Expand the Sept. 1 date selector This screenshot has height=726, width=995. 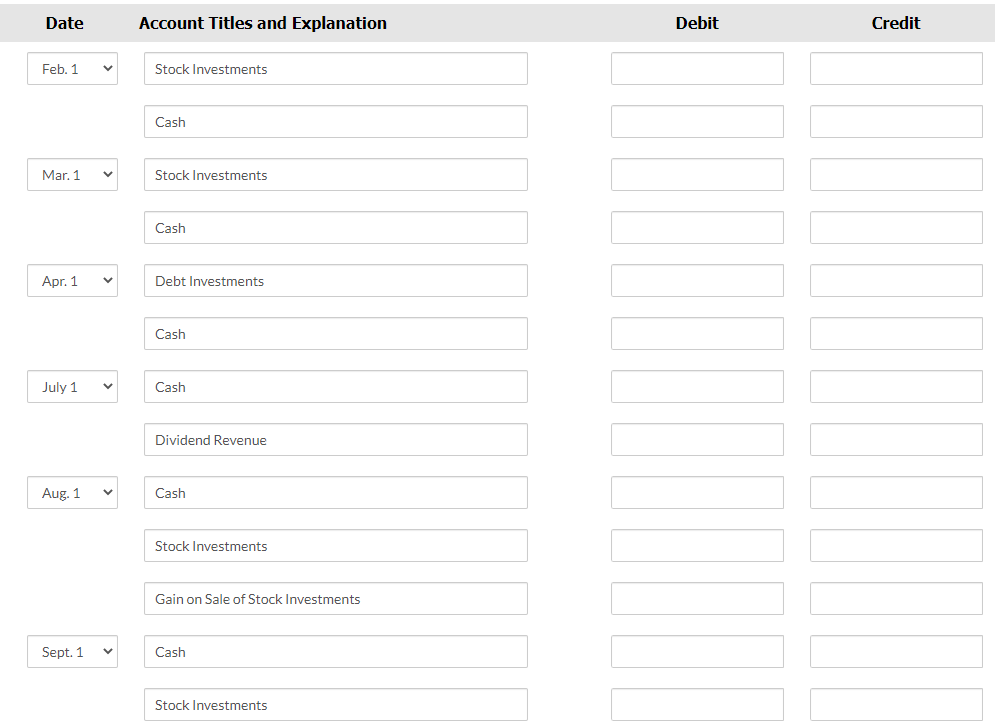coord(72,652)
